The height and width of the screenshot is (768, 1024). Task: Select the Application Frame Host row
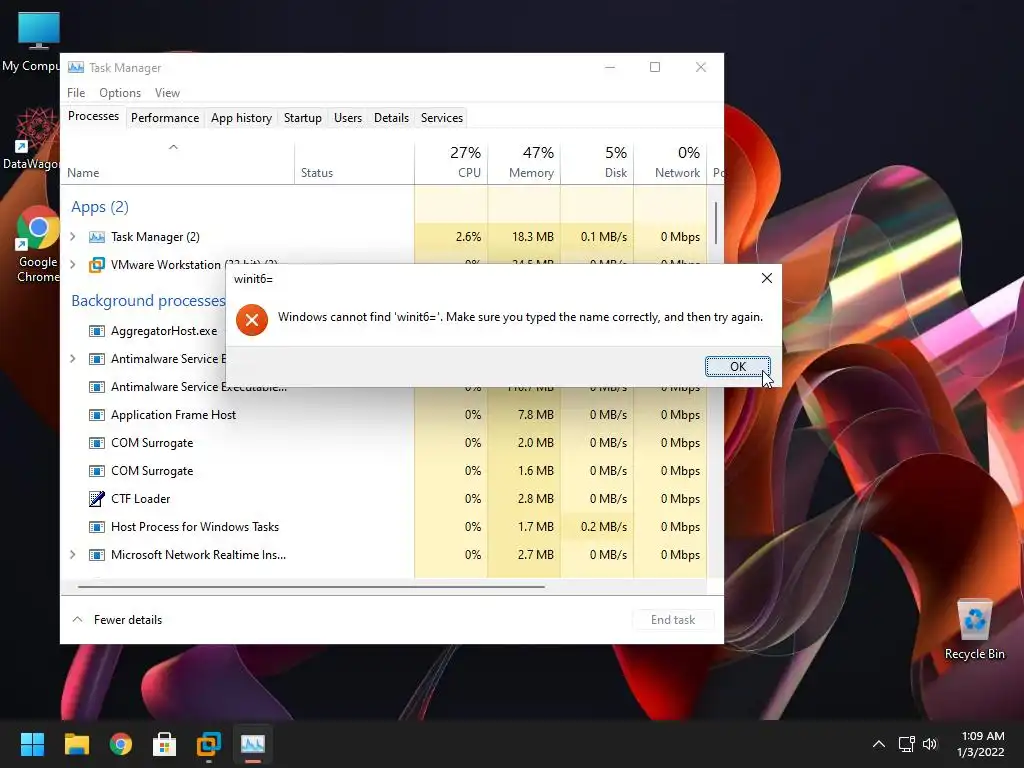384,415
